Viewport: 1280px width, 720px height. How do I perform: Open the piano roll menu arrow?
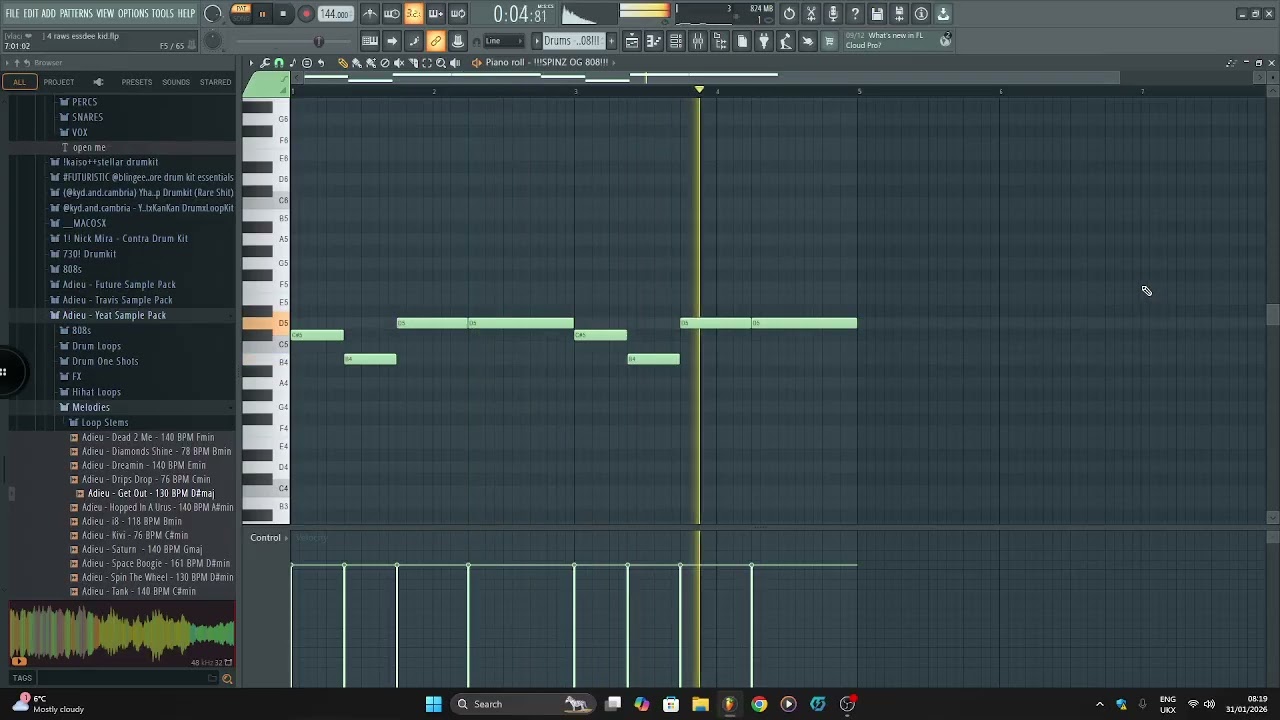point(251,63)
